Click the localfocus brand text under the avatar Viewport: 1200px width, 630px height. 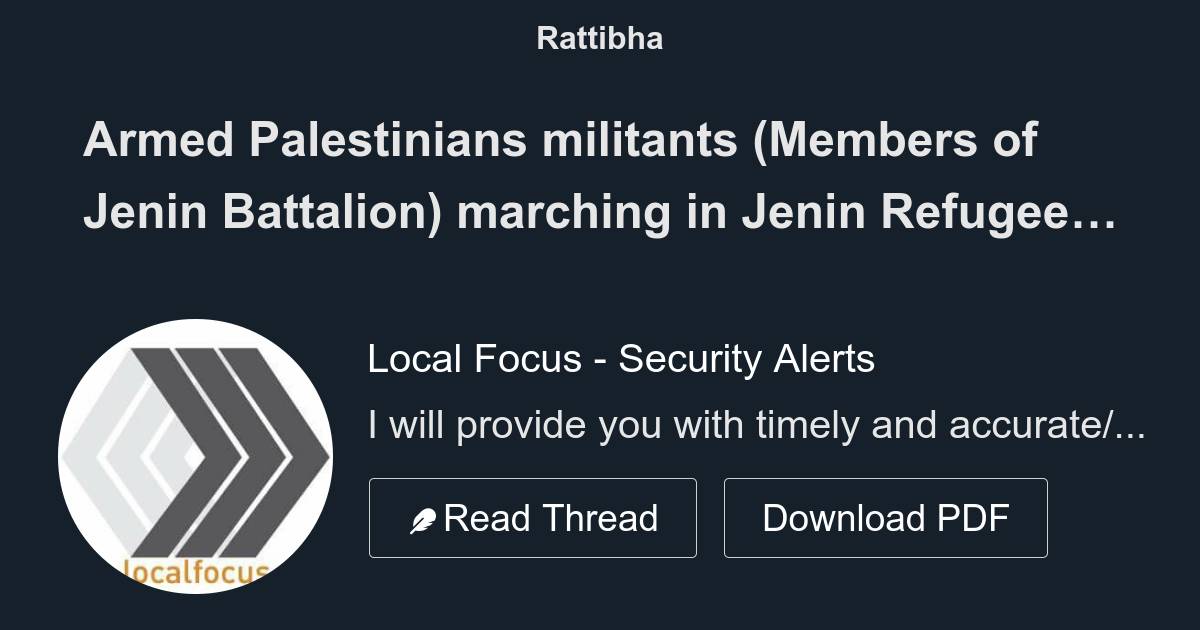196,573
